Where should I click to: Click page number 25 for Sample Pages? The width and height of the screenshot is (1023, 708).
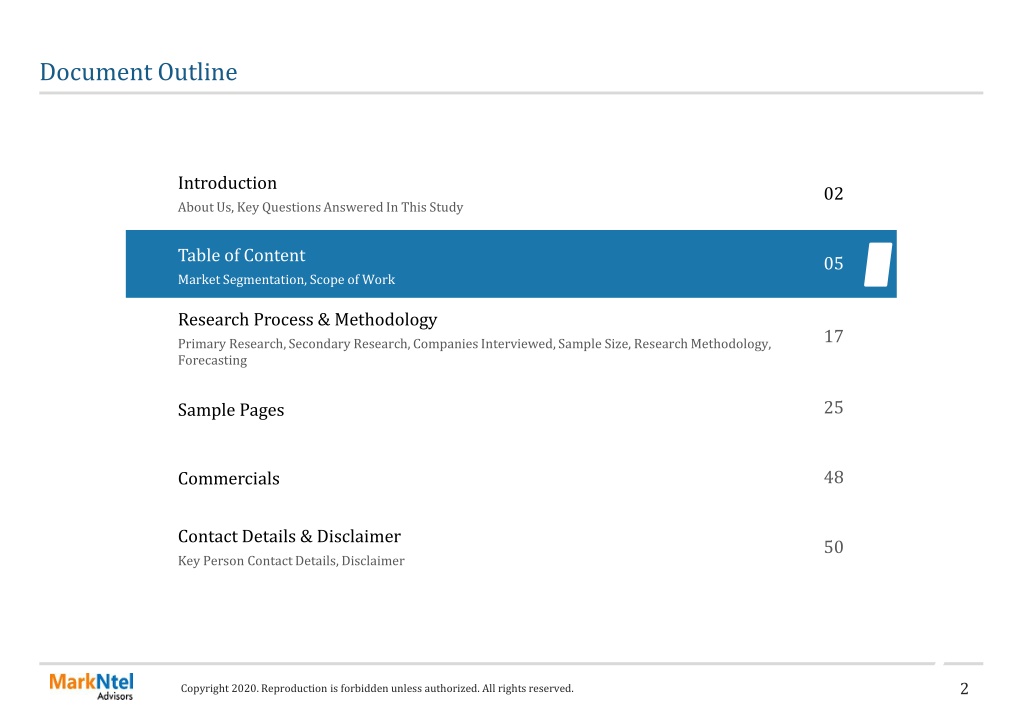pyautogui.click(x=833, y=408)
